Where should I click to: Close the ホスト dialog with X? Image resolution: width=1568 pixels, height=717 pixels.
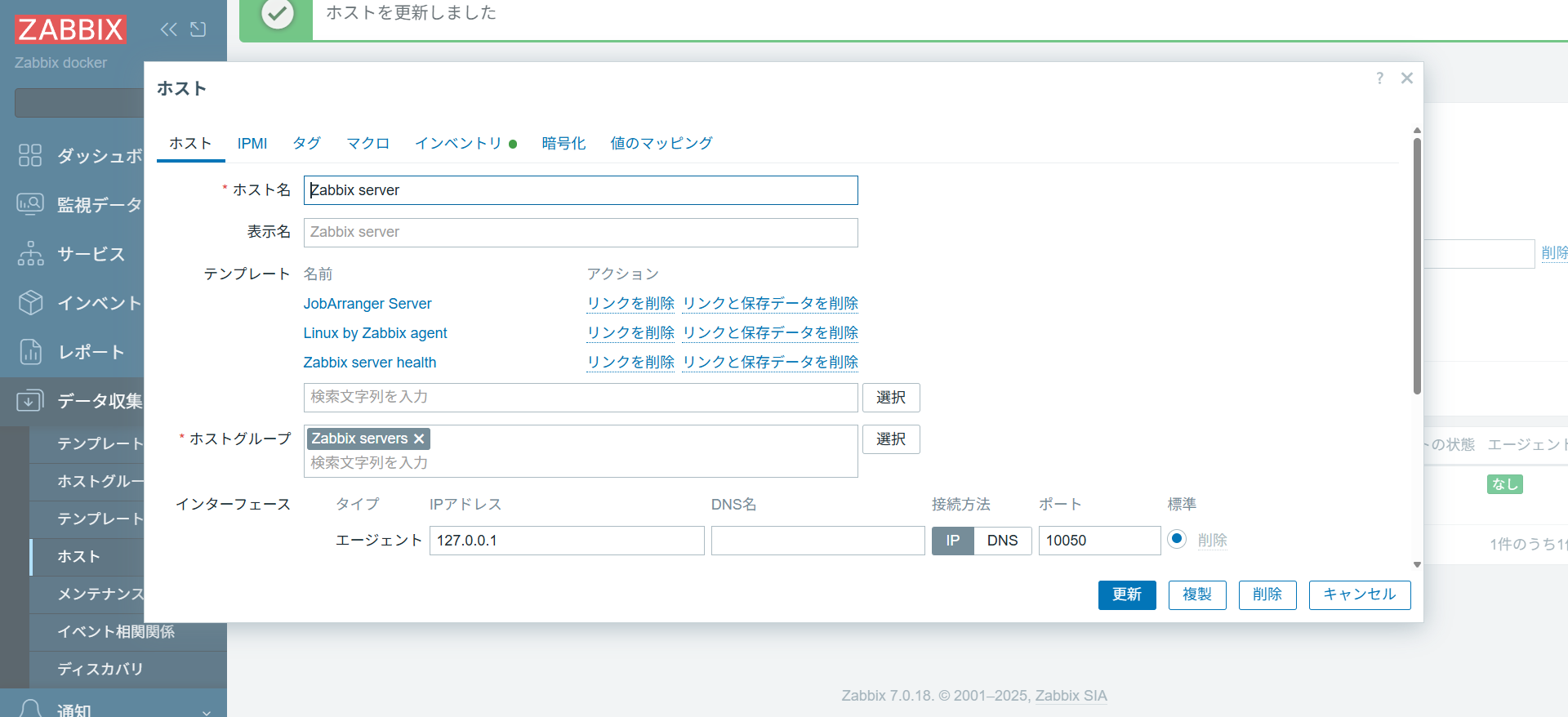point(1406,78)
